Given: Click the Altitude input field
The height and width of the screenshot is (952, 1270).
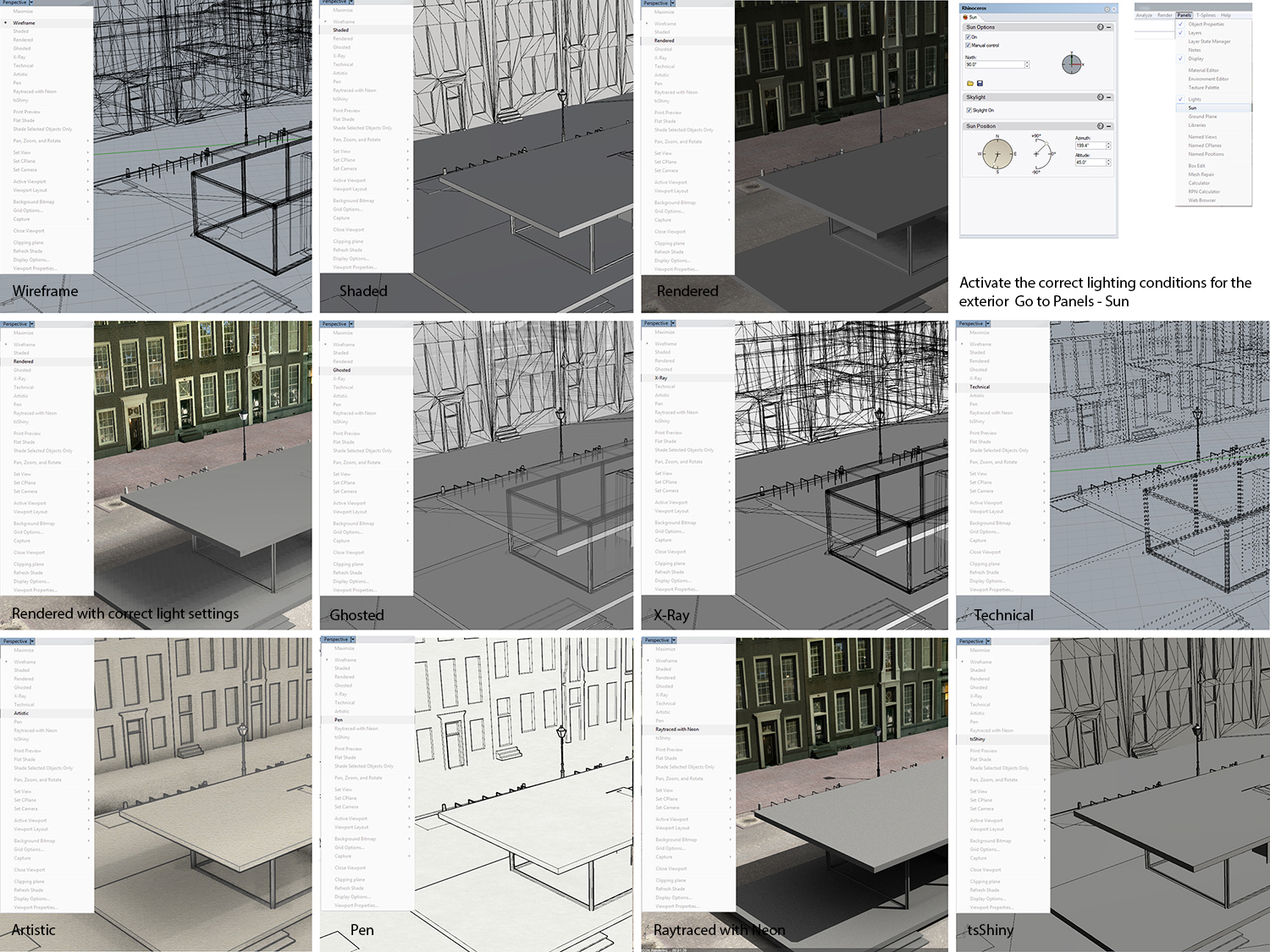Looking at the screenshot, I should click(x=1090, y=162).
